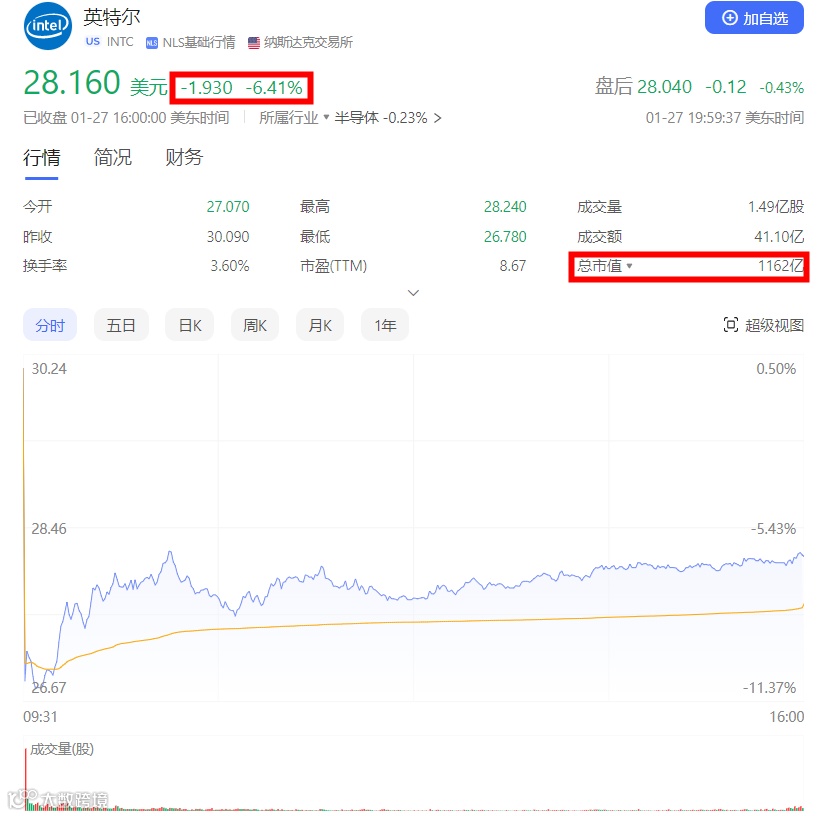This screenshot has width=826, height=816.
Task: Expand the 所属行业 dropdown arrow
Action: pos(326,117)
